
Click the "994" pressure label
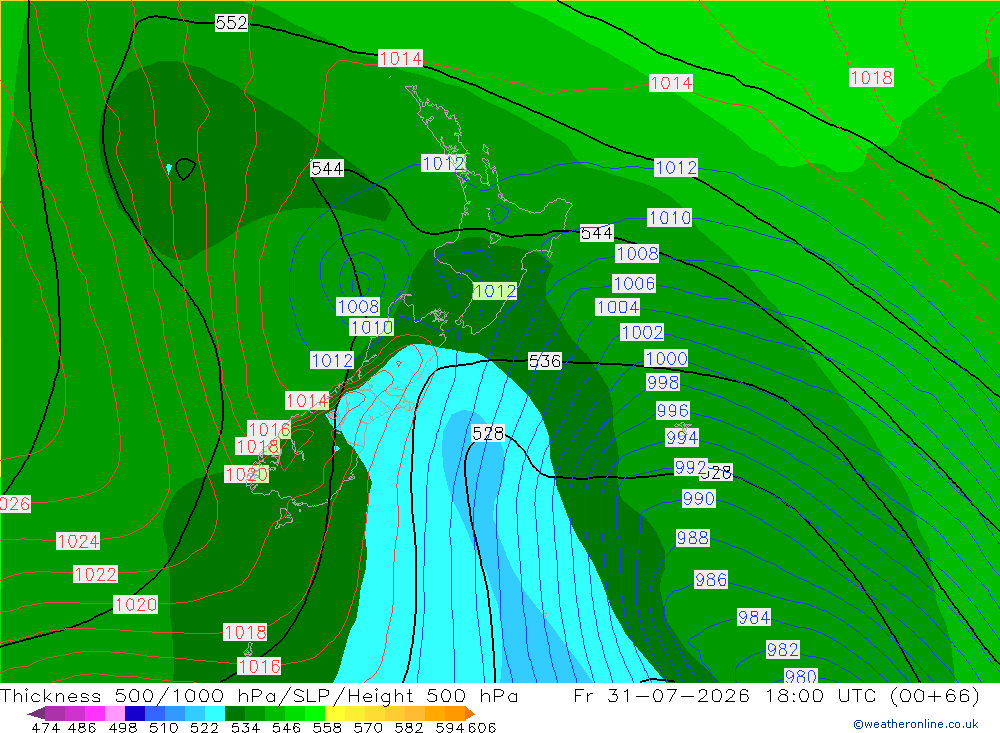pyautogui.click(x=682, y=438)
